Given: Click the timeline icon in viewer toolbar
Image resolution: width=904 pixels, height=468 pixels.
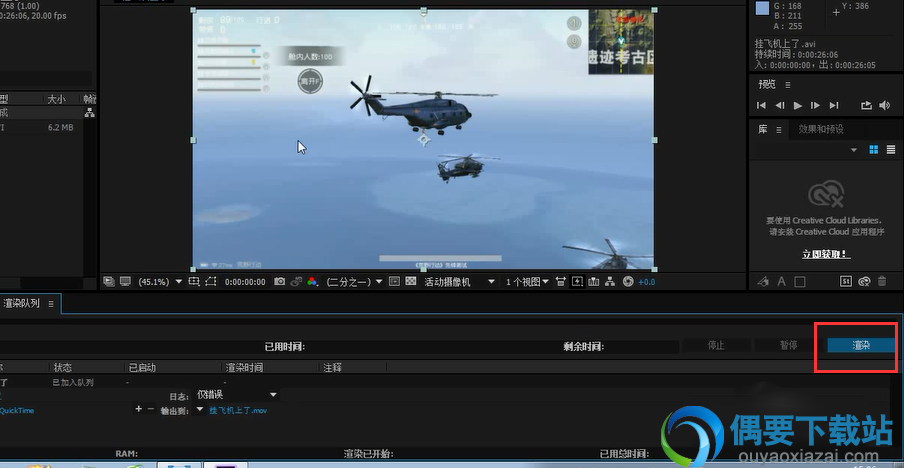Looking at the screenshot, I should coord(594,282).
